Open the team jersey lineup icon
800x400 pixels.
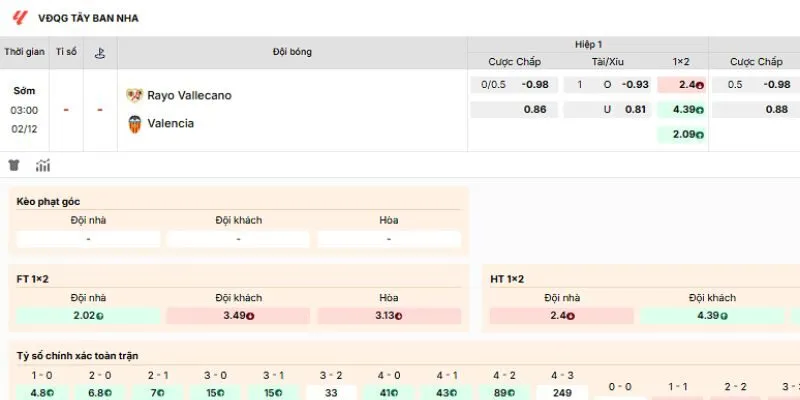pos(14,165)
